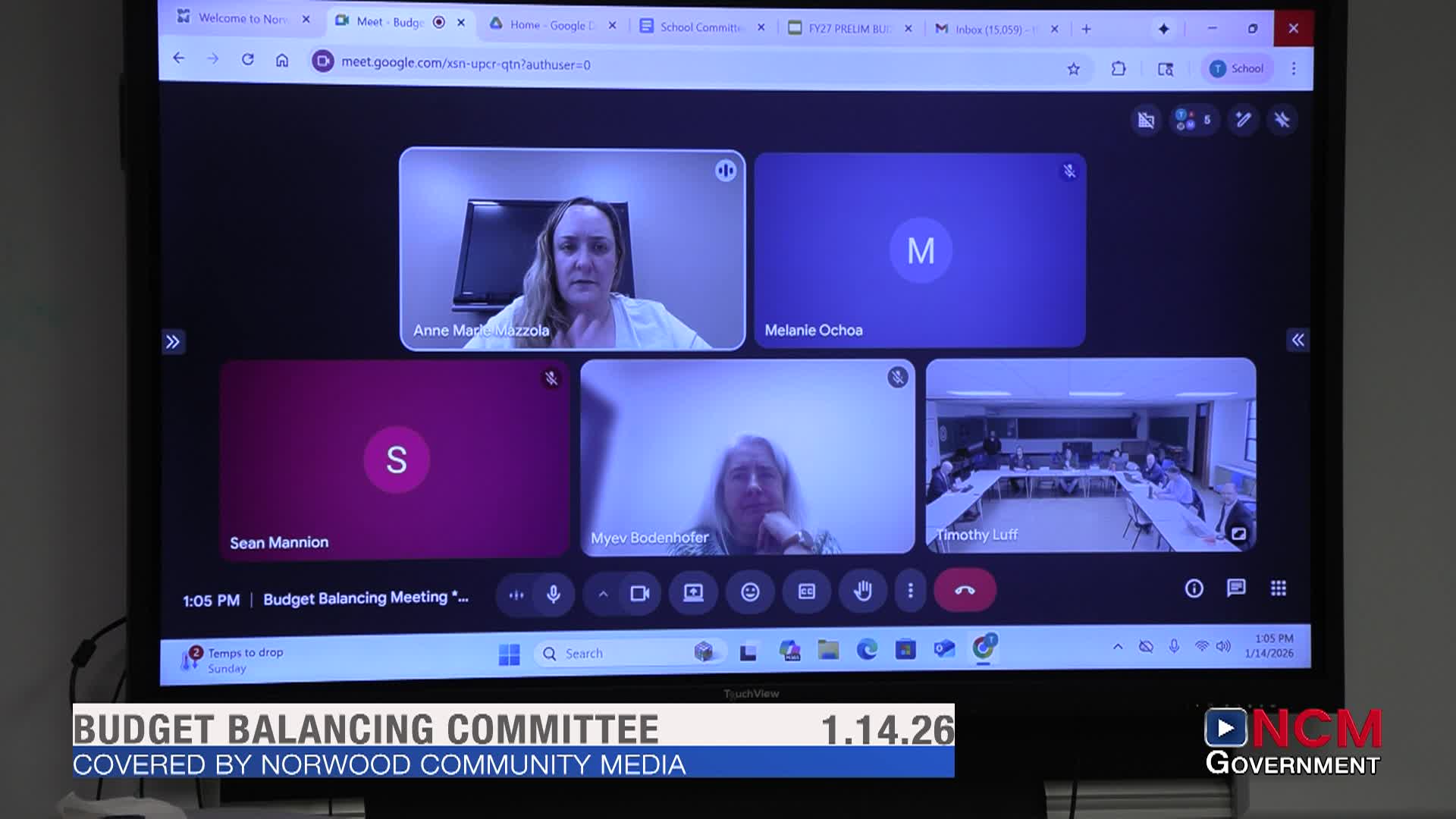Expand the left side panel arrow
The height and width of the screenshot is (819, 1456).
174,343
